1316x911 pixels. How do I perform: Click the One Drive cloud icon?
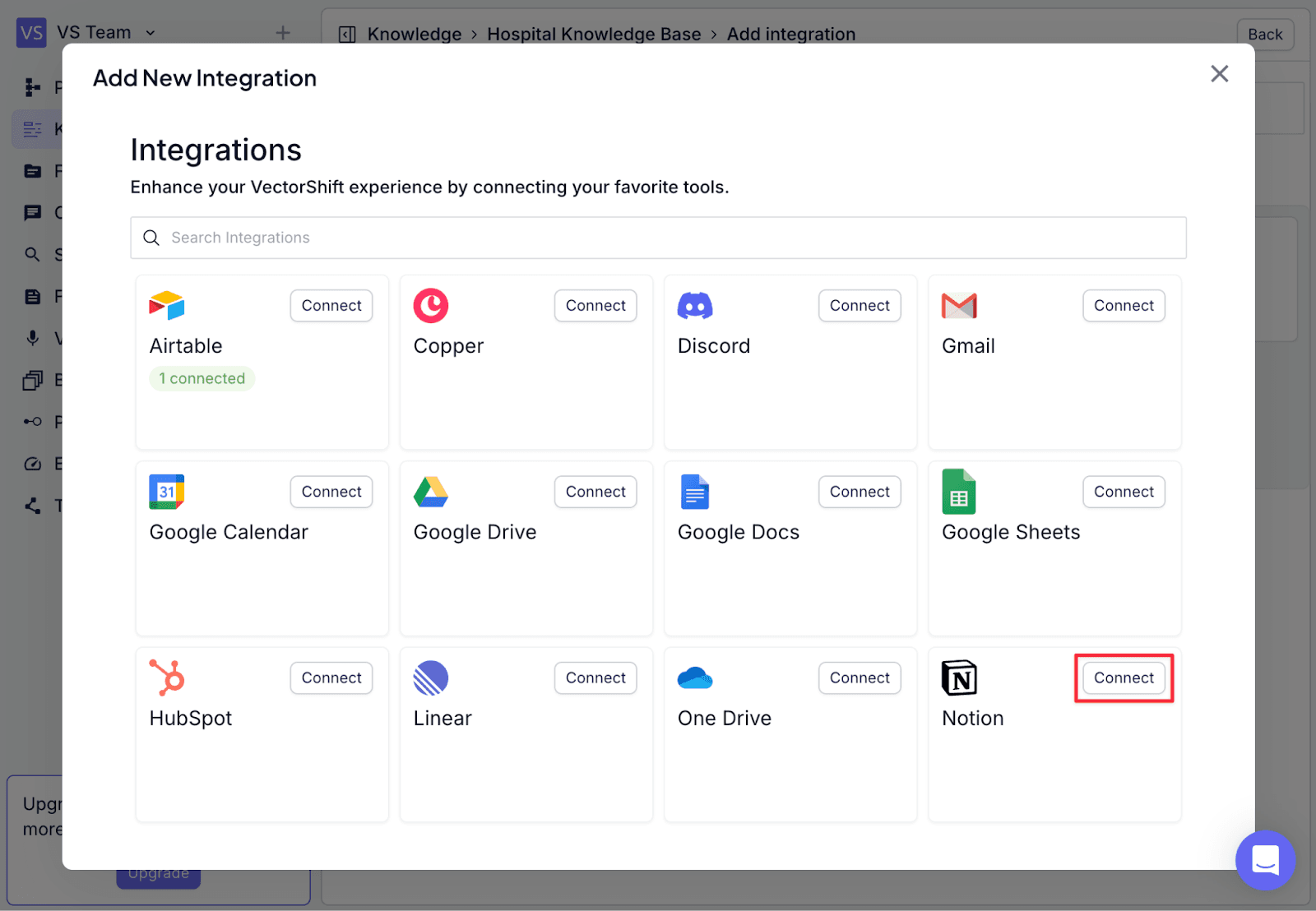click(x=695, y=678)
